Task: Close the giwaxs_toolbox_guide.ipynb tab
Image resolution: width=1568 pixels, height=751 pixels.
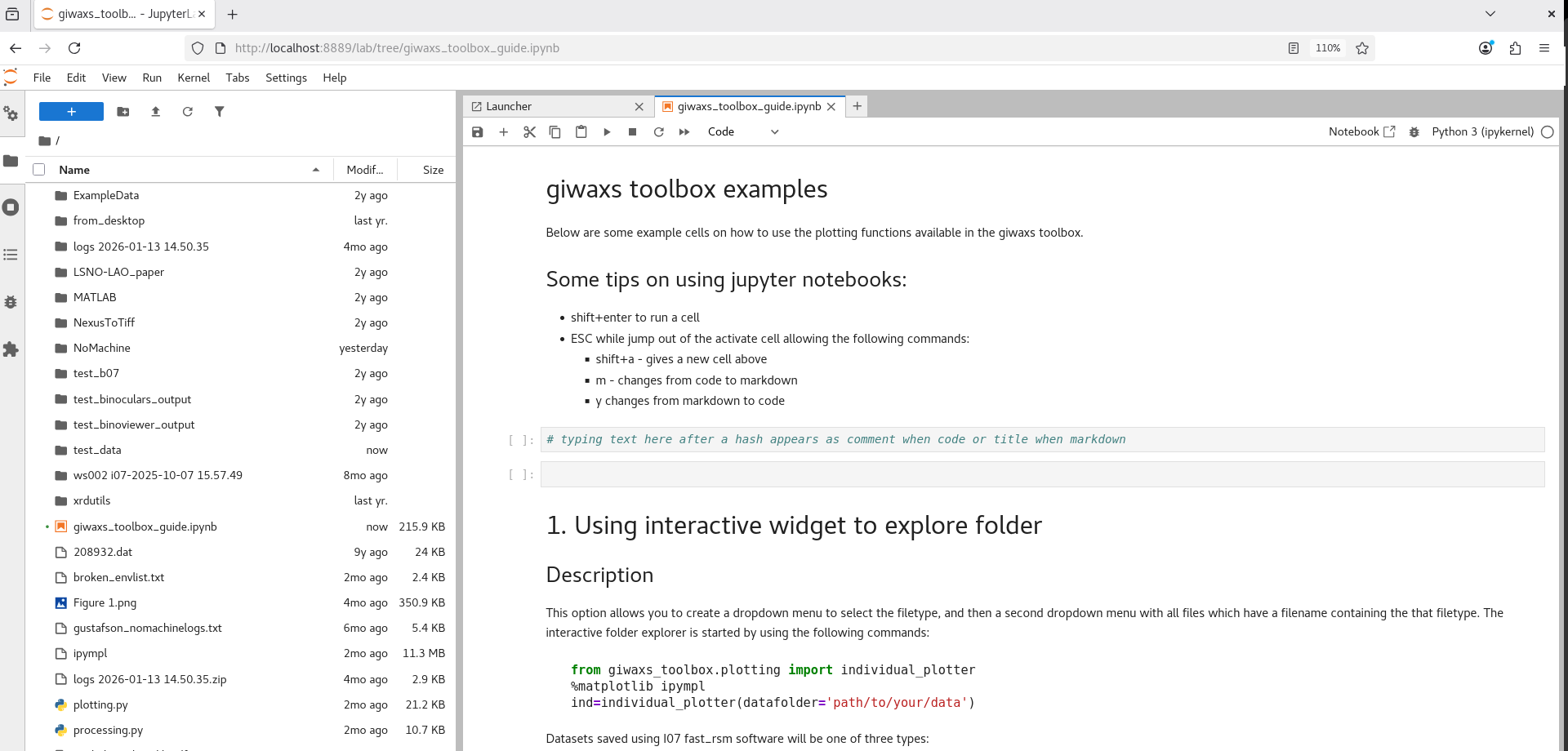Action: 831,107
